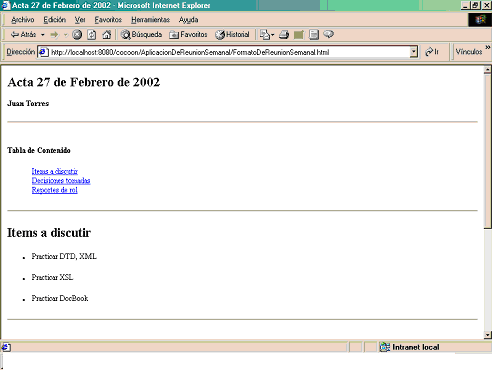Click the Ir go button
This screenshot has width=492, height=370.
(x=432, y=52)
